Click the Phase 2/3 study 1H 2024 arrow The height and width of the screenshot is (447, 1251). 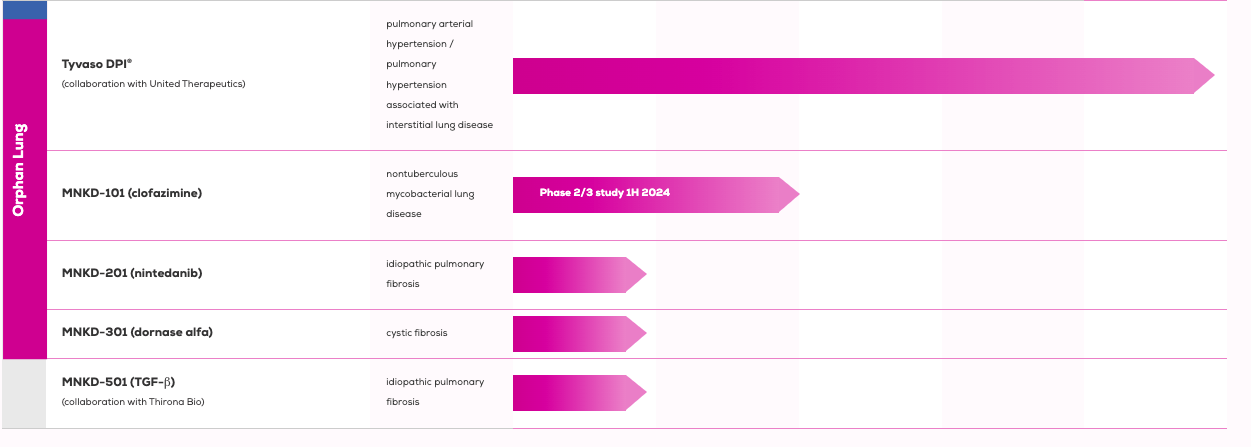point(656,194)
